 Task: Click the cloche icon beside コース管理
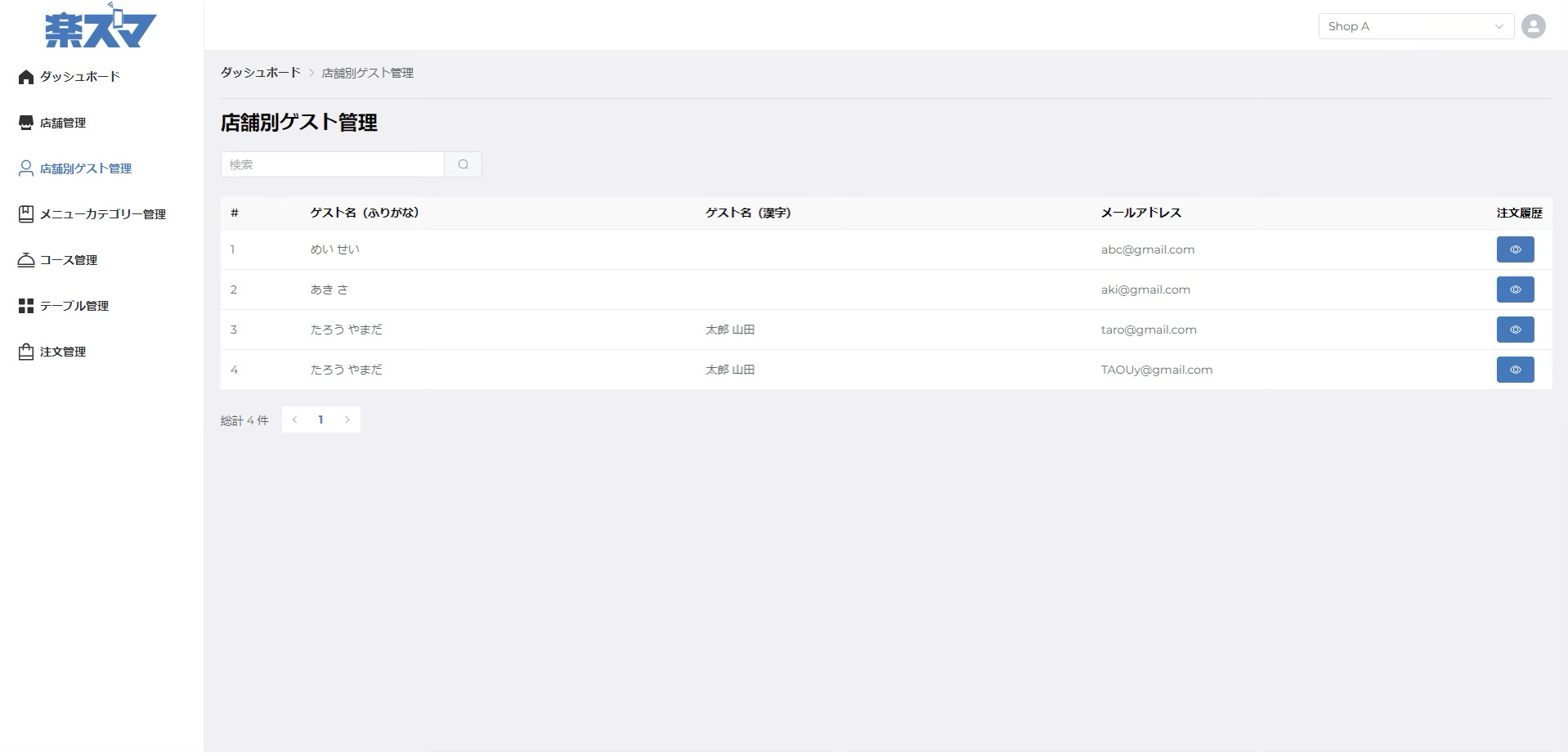(x=26, y=260)
